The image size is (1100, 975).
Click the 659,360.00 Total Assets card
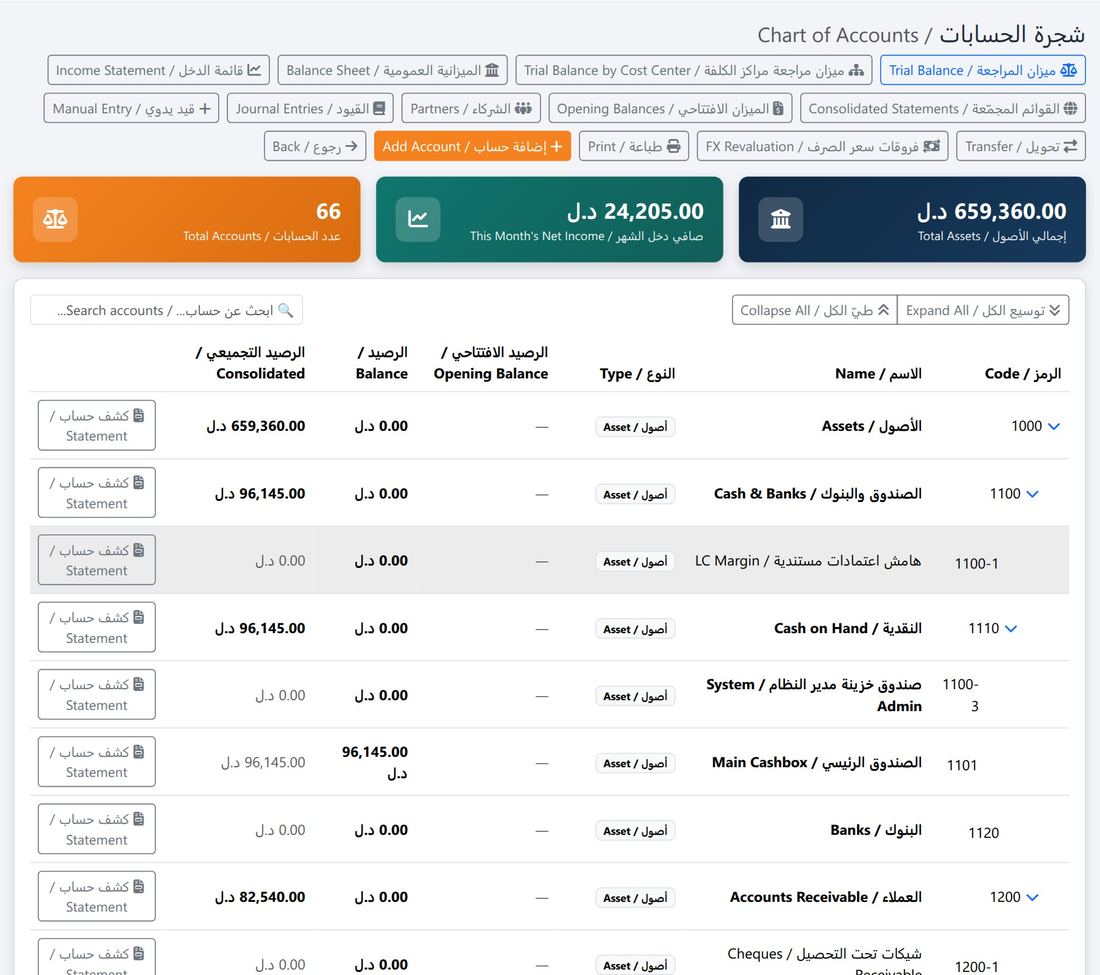click(912, 220)
